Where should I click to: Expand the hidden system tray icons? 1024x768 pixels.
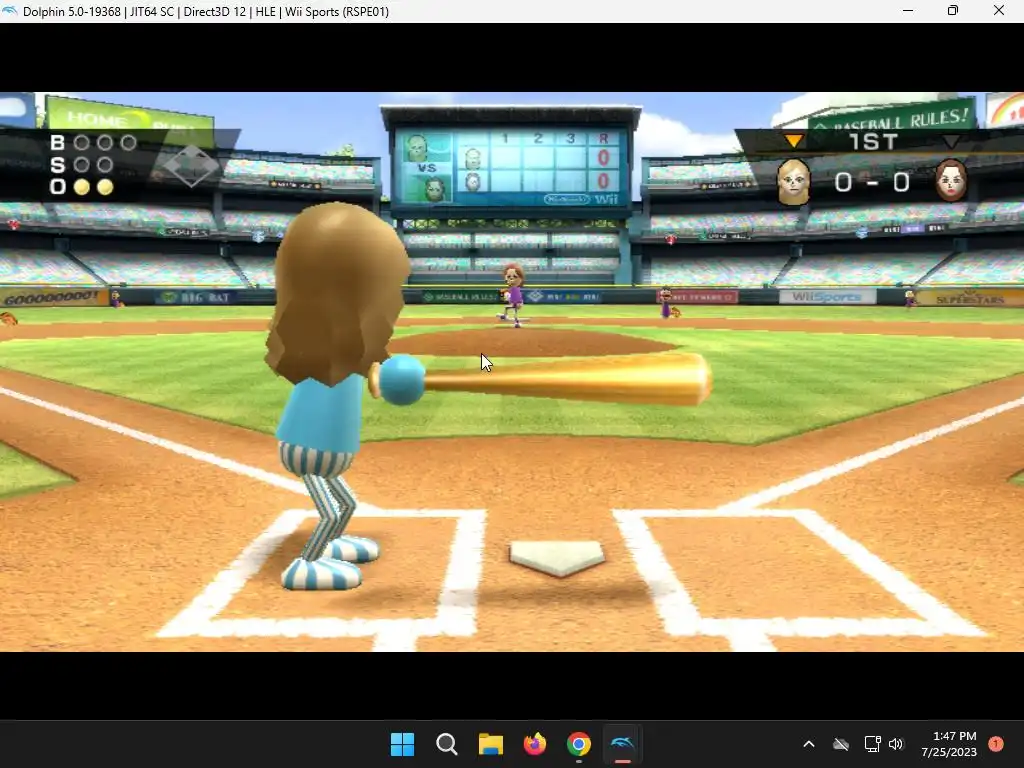(x=808, y=744)
